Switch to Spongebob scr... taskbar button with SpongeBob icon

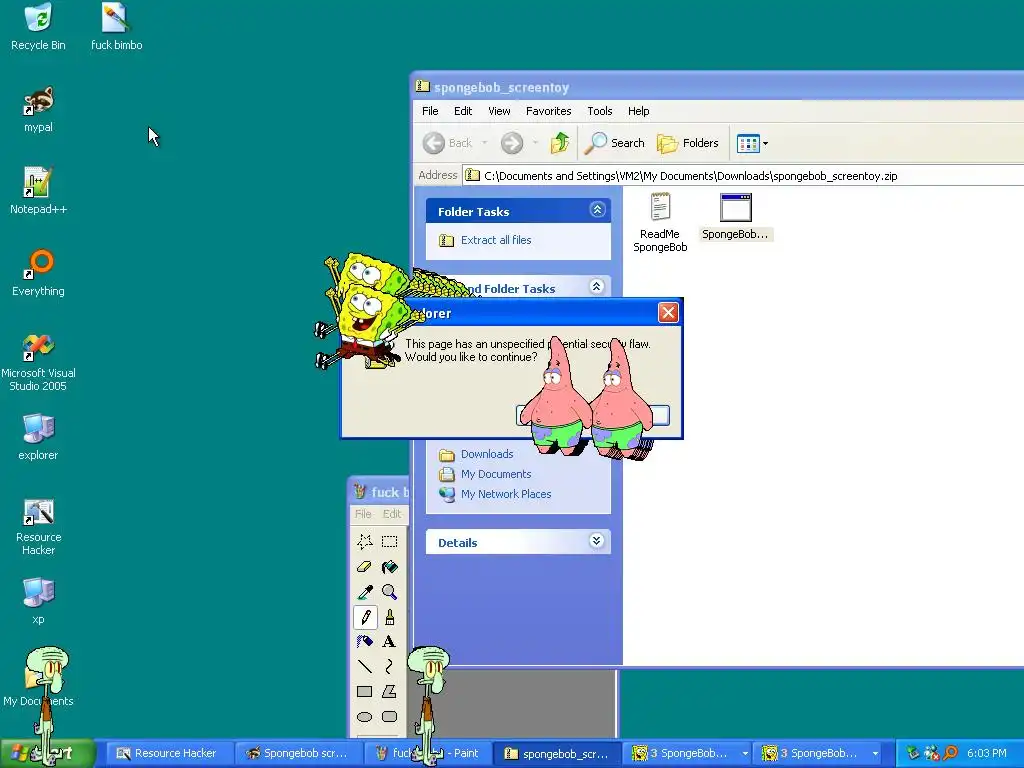coord(296,753)
